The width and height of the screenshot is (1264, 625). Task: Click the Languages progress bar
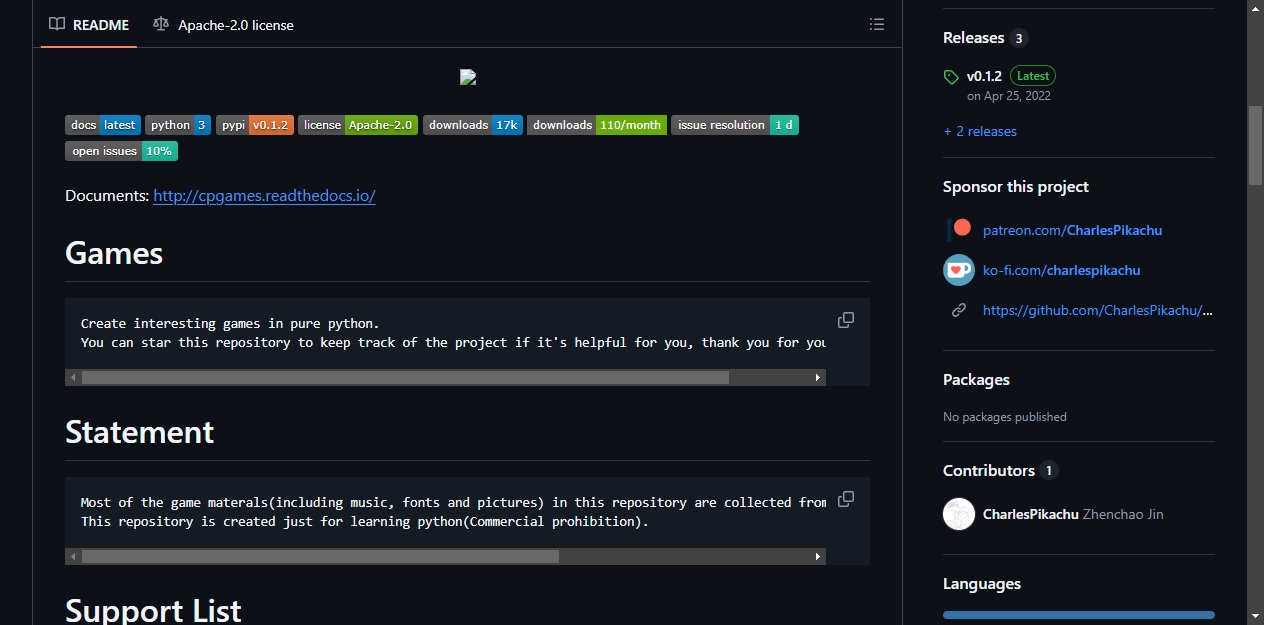pos(1079,615)
